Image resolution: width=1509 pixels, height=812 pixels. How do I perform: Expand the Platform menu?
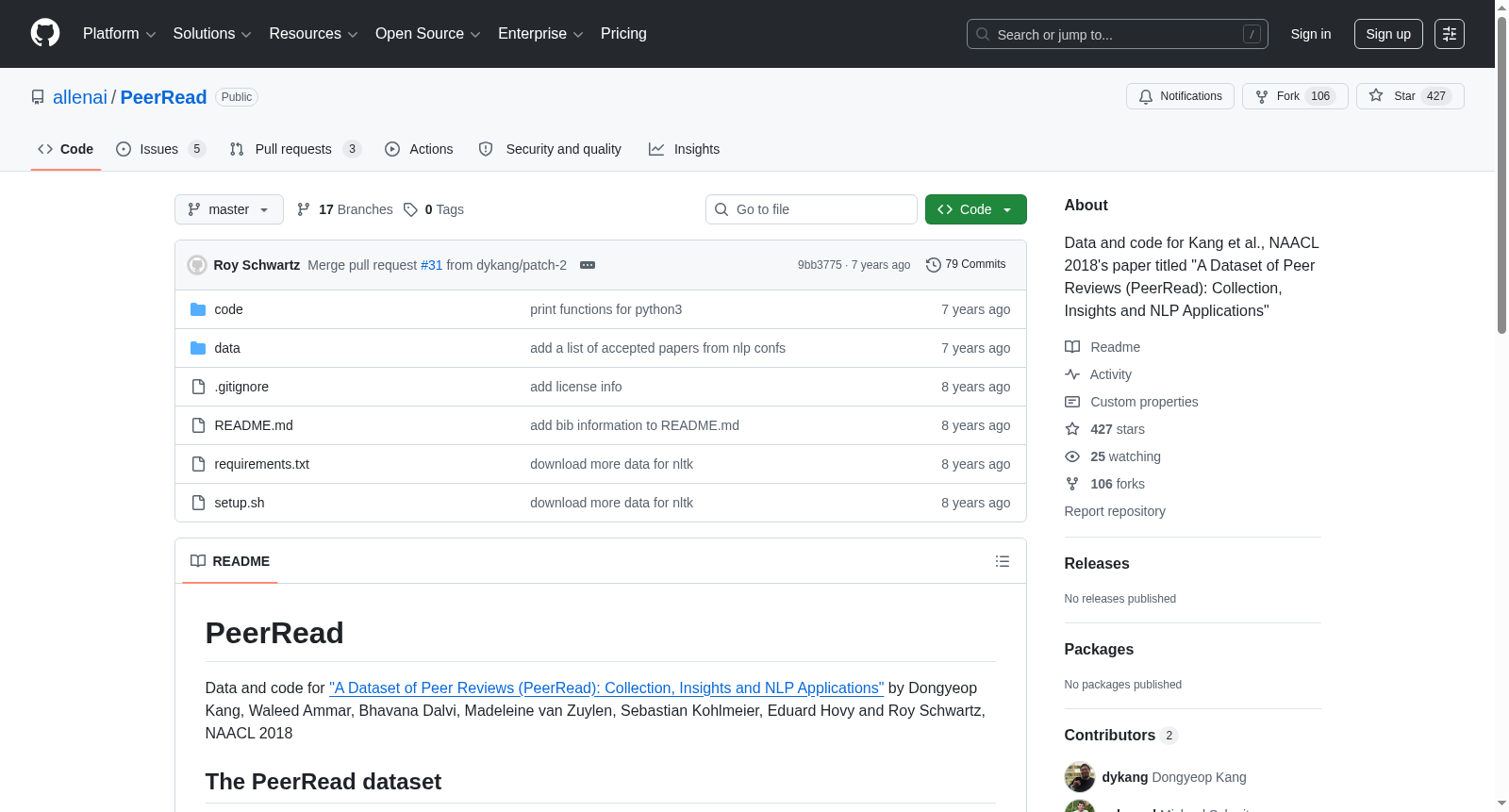pyautogui.click(x=120, y=34)
